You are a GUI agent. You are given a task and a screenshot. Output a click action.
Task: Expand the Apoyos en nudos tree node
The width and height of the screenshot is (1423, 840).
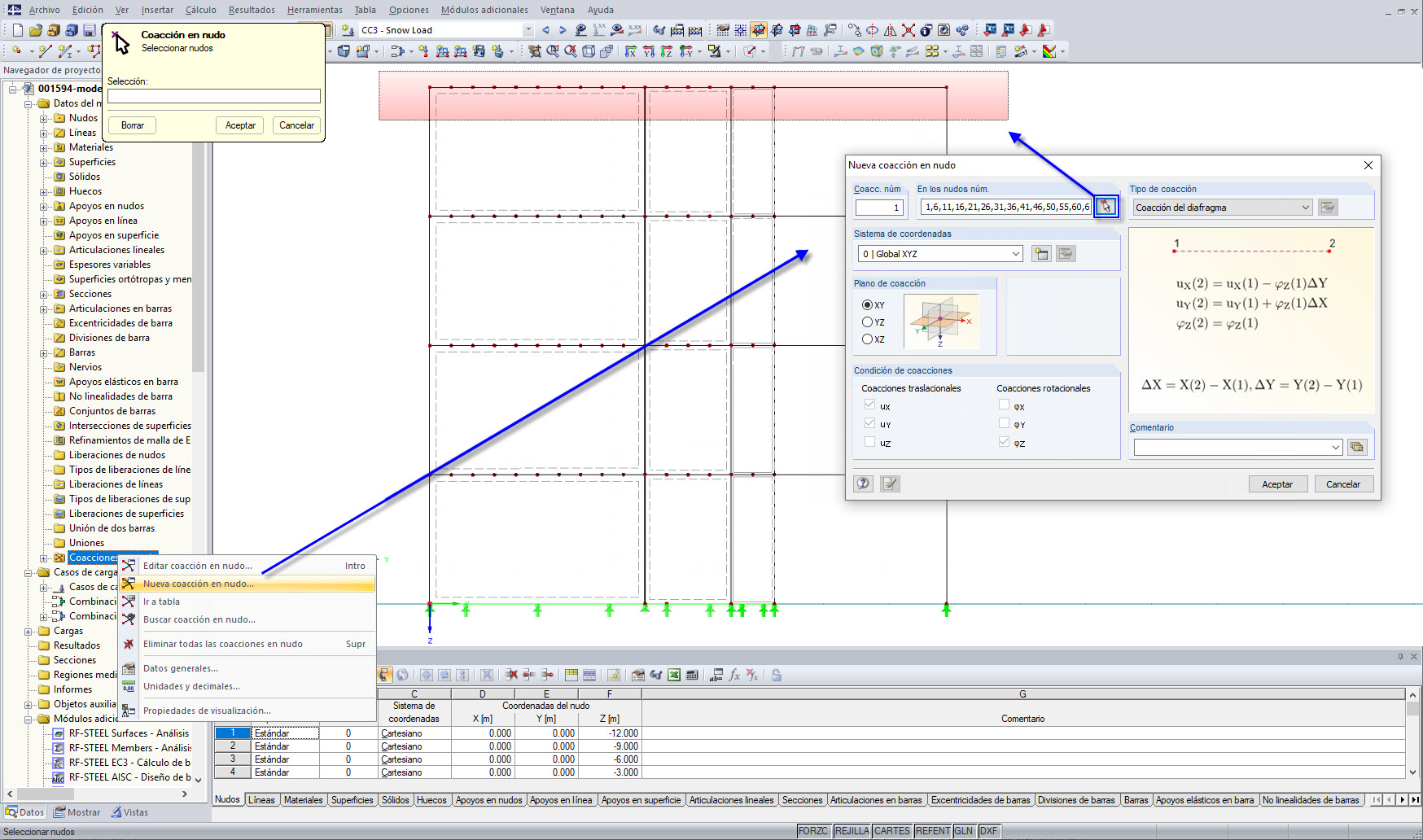[x=44, y=206]
